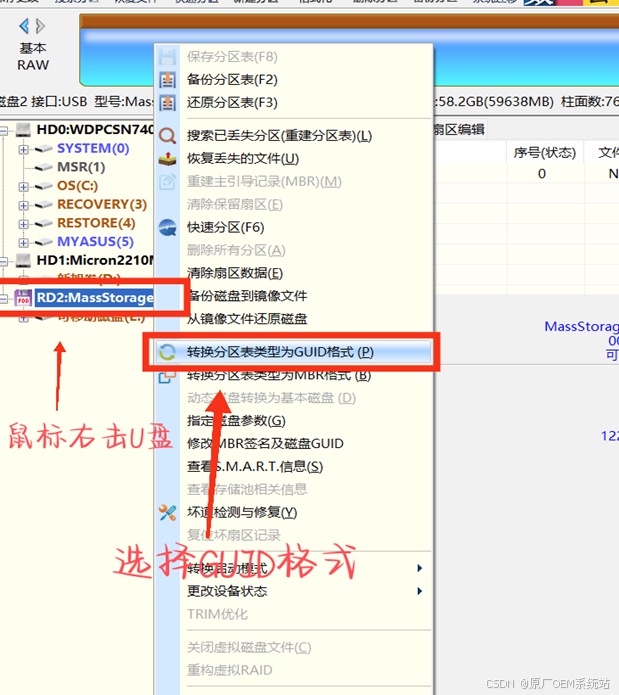Select 坏道检测与修复(Y) menu entry
The height and width of the screenshot is (695, 619).
(242, 512)
